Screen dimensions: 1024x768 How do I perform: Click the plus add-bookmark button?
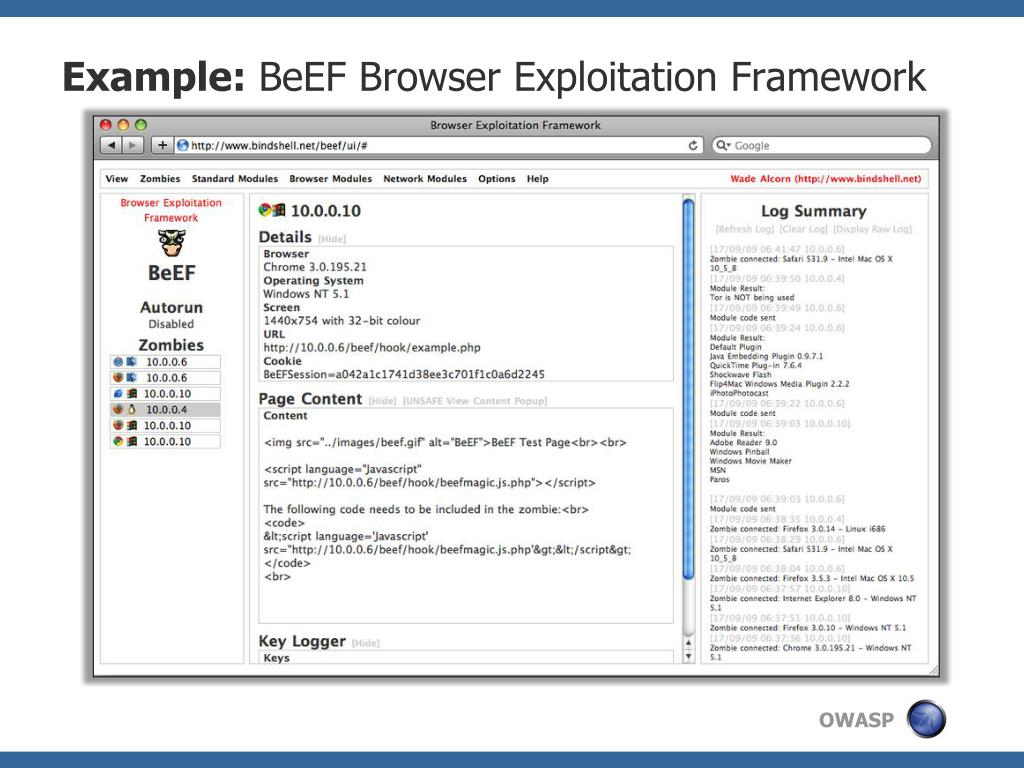[162, 145]
